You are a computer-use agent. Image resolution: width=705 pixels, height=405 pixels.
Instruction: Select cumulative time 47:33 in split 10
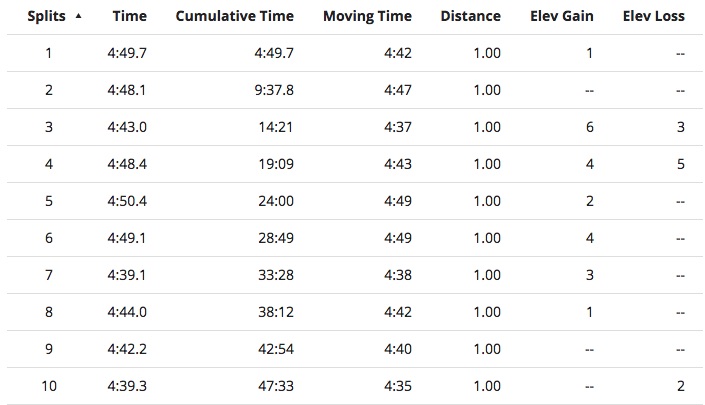[275, 386]
